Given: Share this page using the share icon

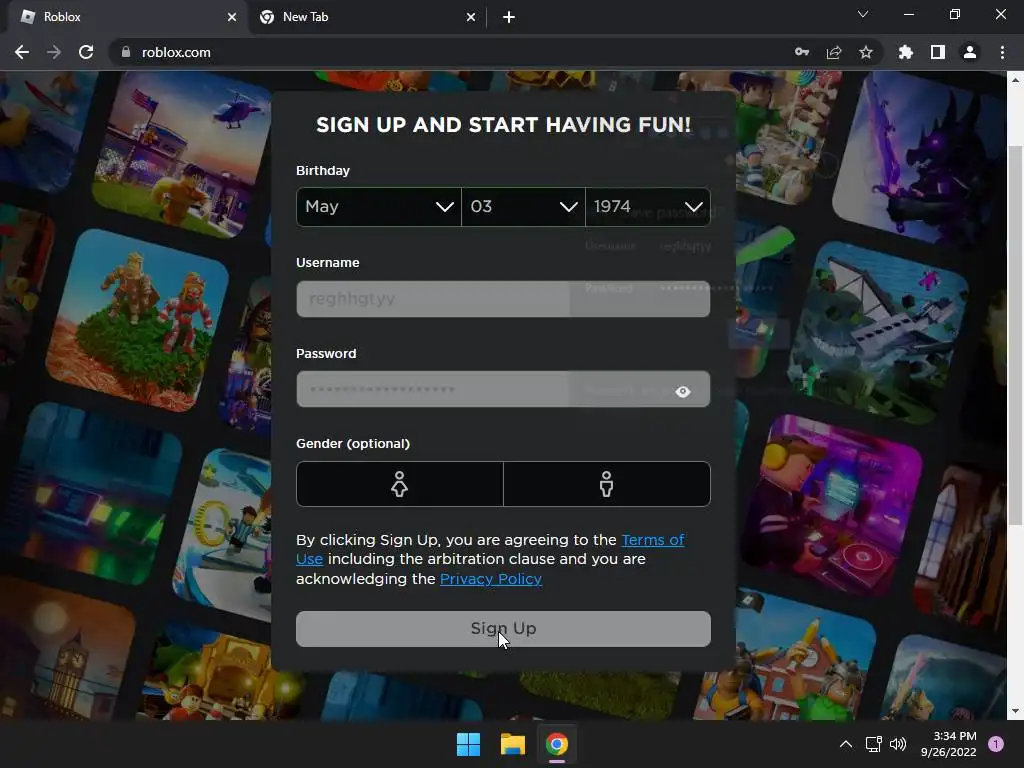Looking at the screenshot, I should (834, 52).
